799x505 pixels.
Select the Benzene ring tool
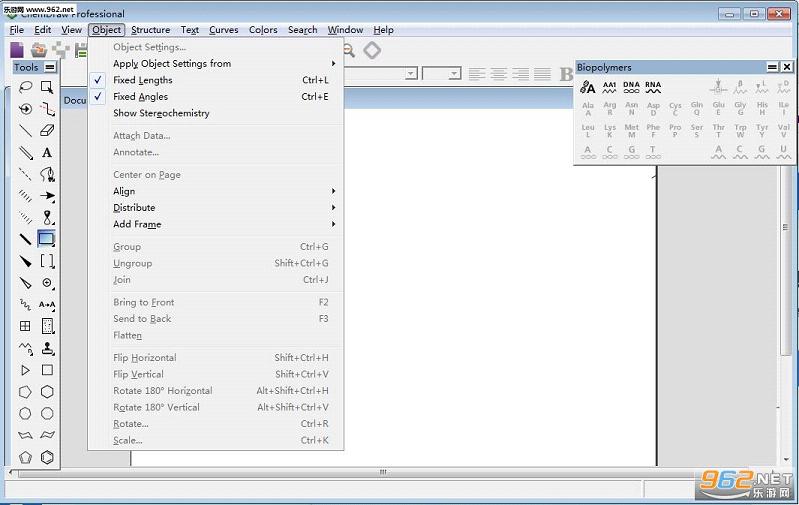(47, 457)
